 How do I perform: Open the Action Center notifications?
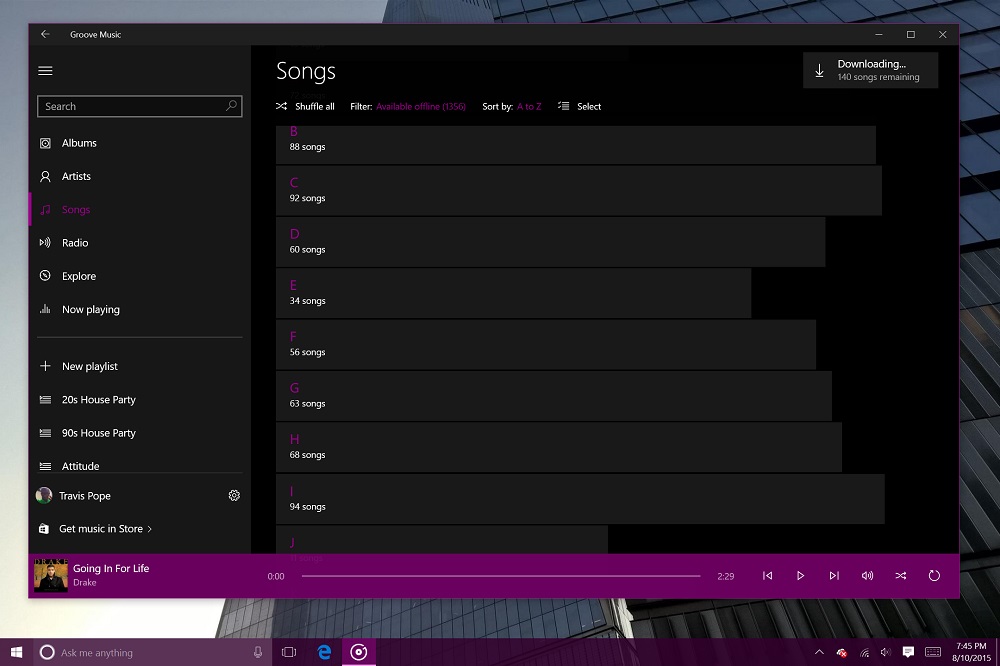tap(908, 652)
